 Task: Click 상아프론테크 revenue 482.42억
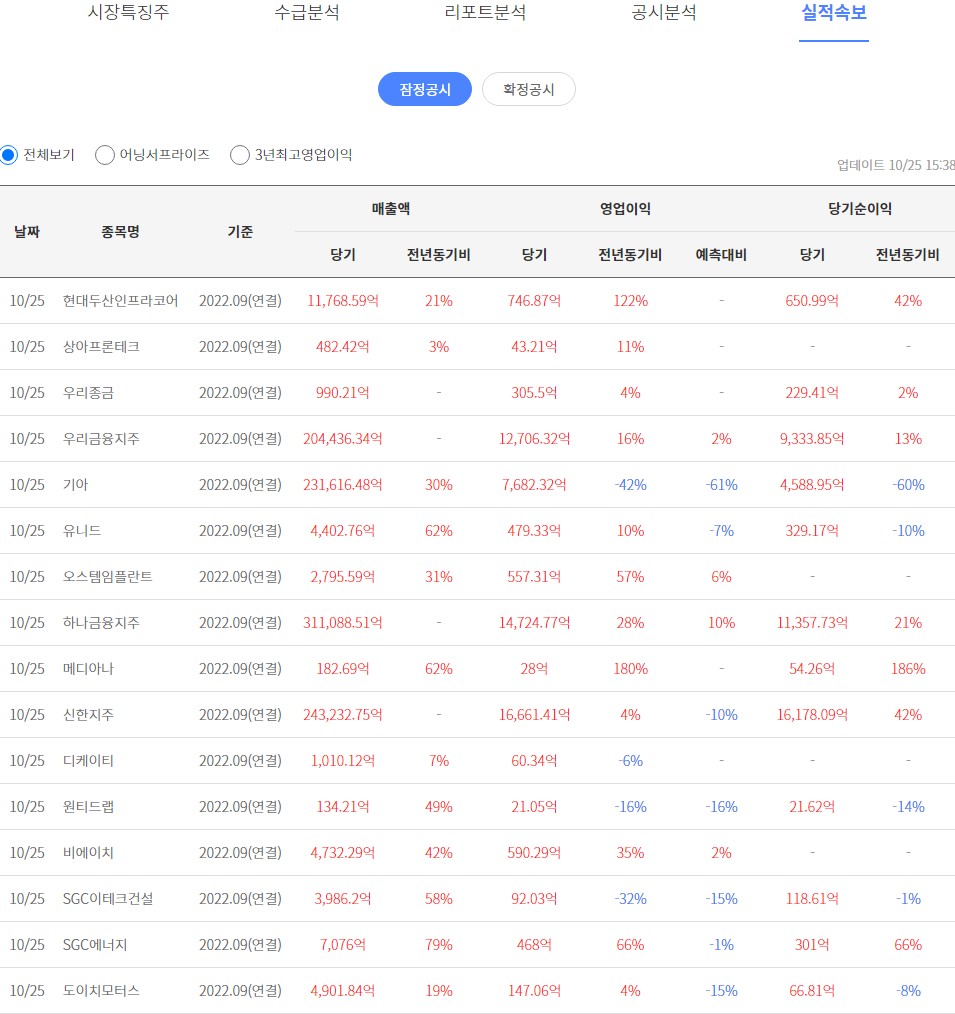point(343,347)
